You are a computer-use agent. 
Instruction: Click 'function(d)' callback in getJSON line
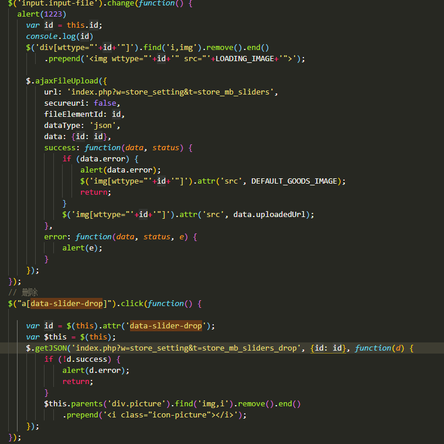380,348
